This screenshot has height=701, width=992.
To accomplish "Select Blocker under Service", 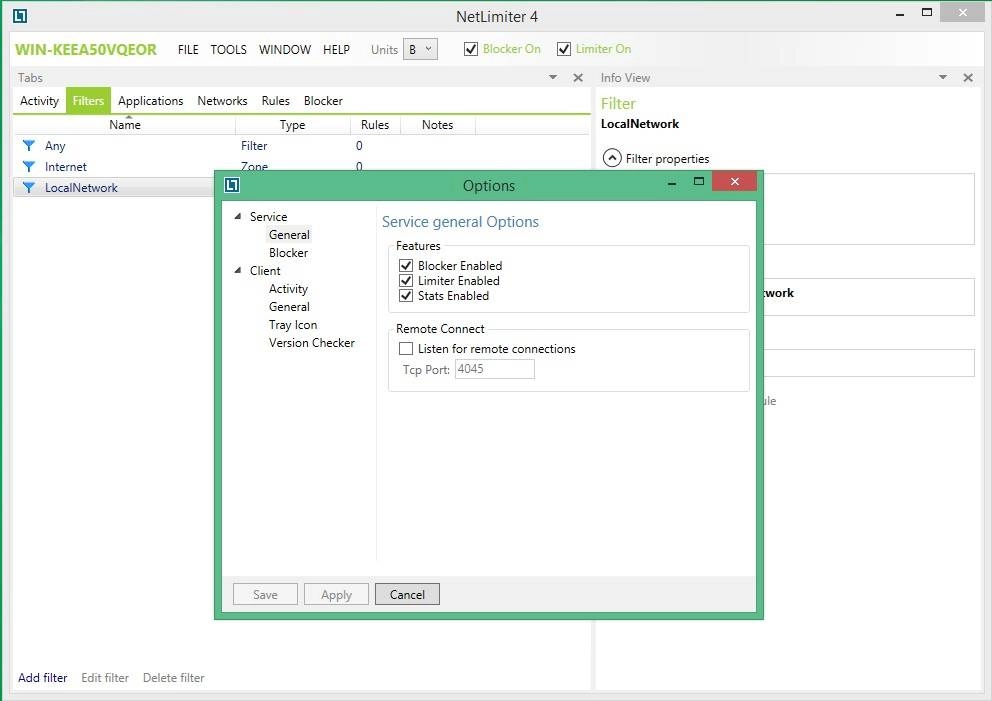I will (288, 252).
